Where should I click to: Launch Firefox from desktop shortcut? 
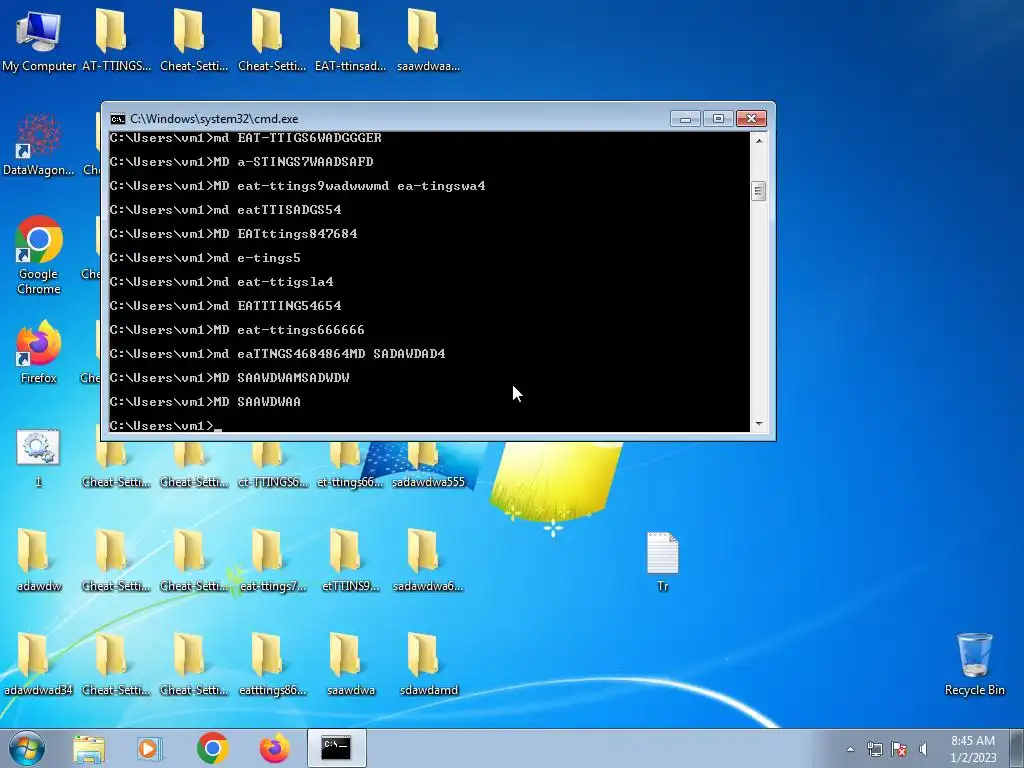39,353
